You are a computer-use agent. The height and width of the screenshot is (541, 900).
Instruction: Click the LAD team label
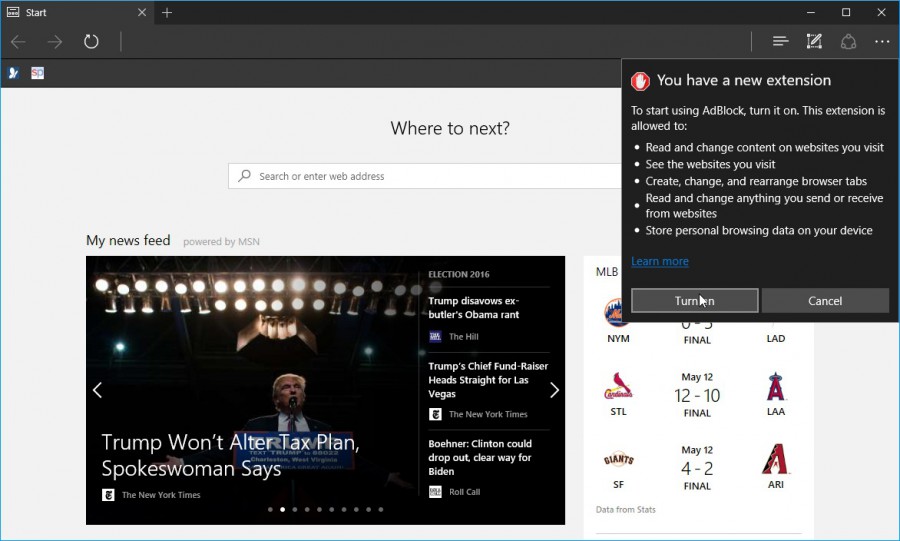[775, 338]
